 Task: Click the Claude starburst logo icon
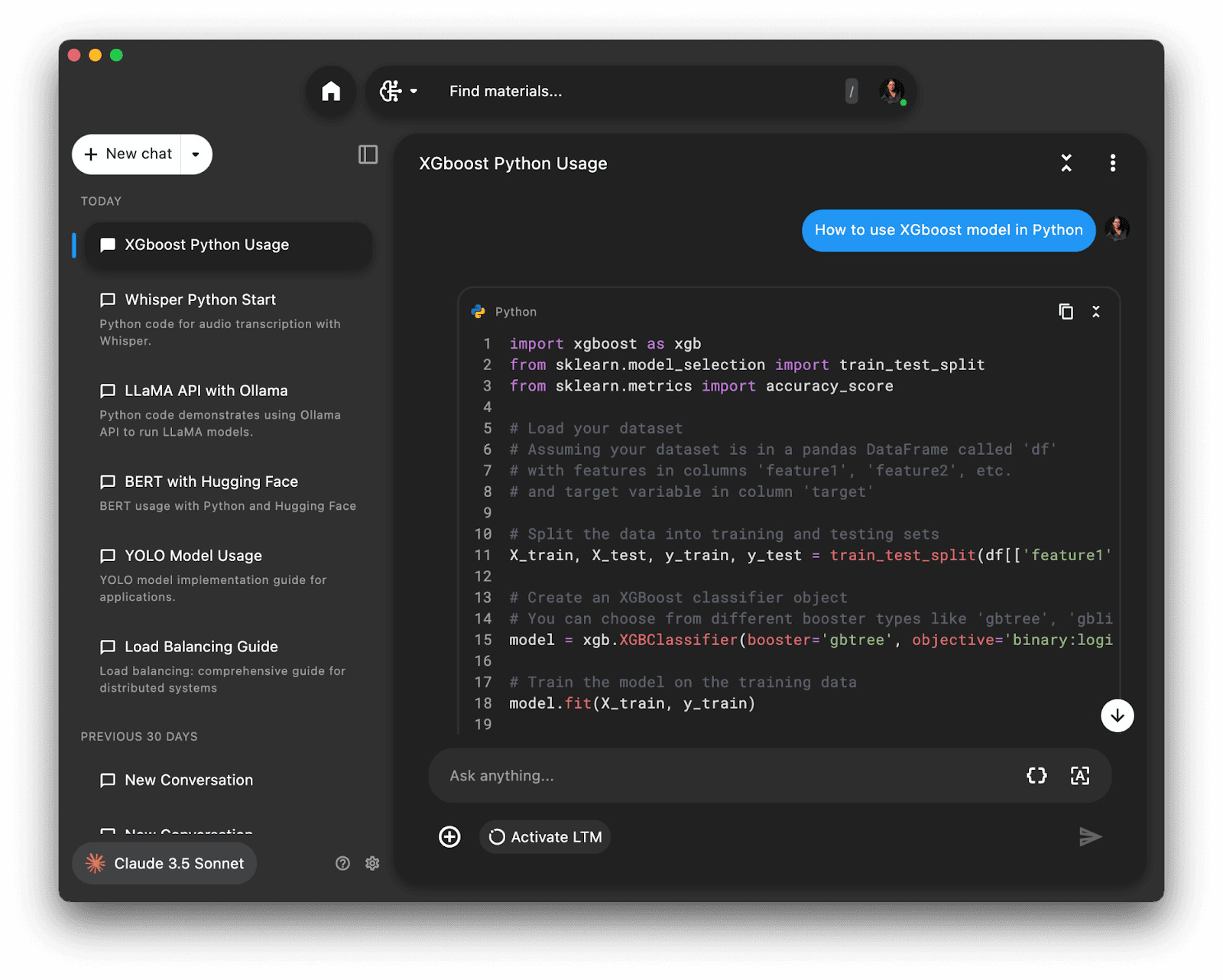tap(96, 863)
